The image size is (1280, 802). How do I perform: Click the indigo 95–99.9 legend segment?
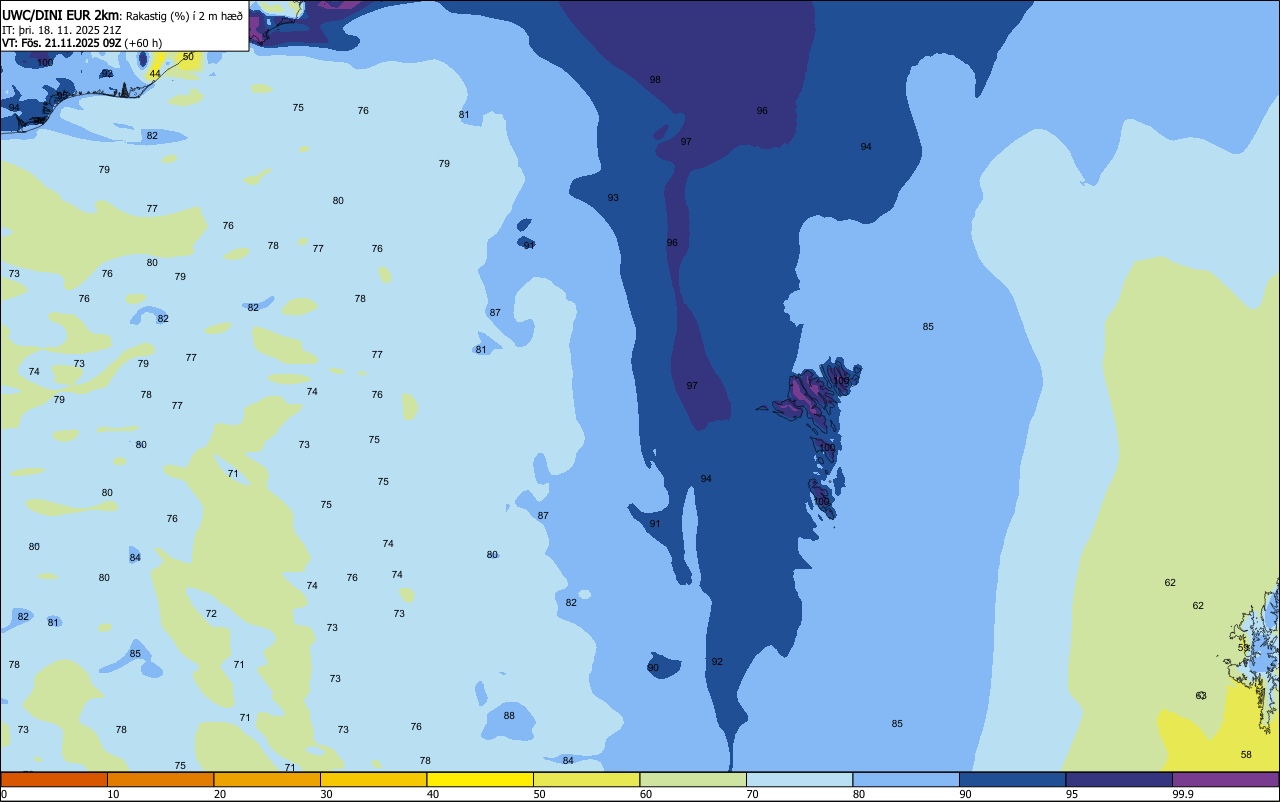coord(1119,779)
